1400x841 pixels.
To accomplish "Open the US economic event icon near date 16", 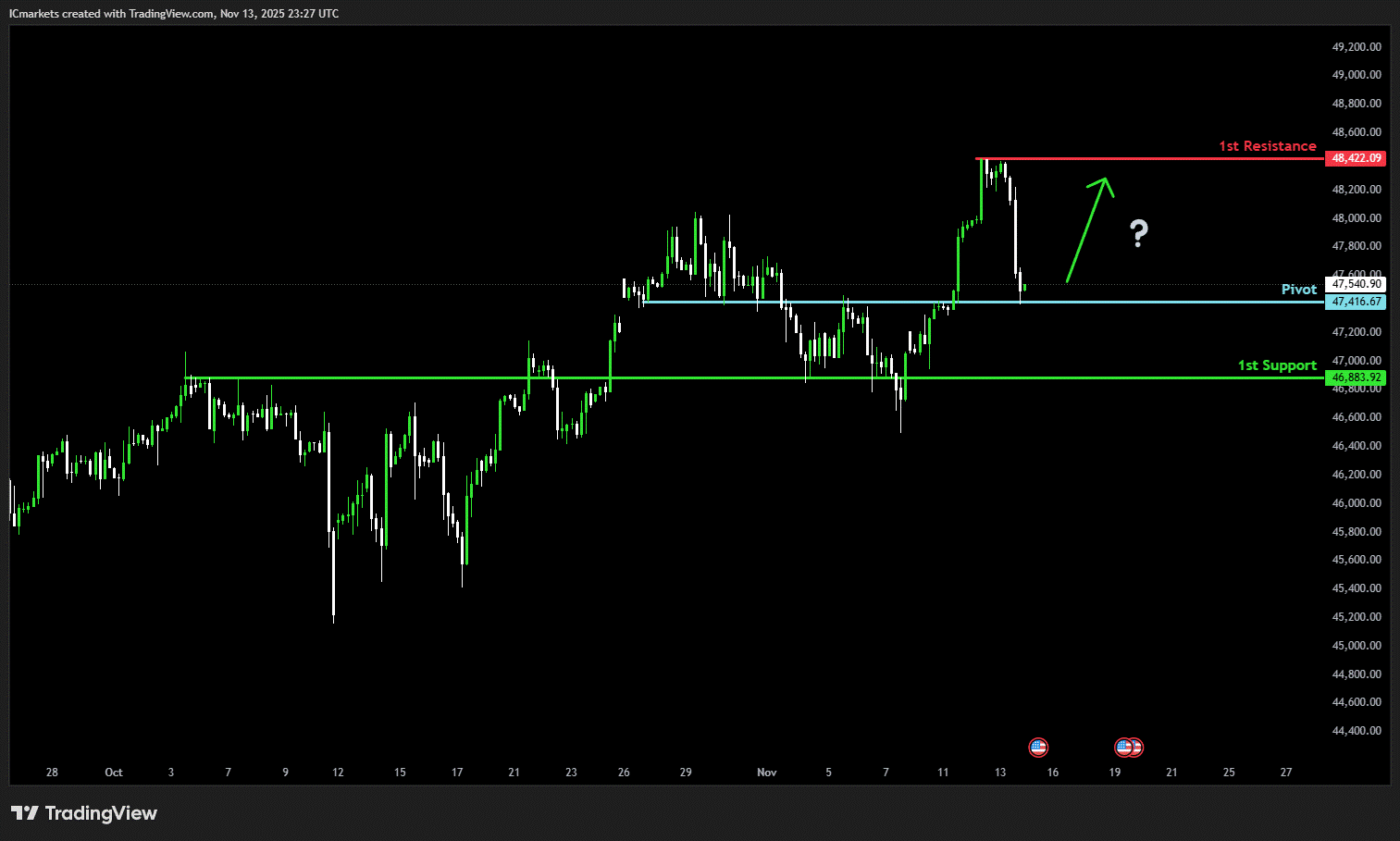I will point(1038,747).
